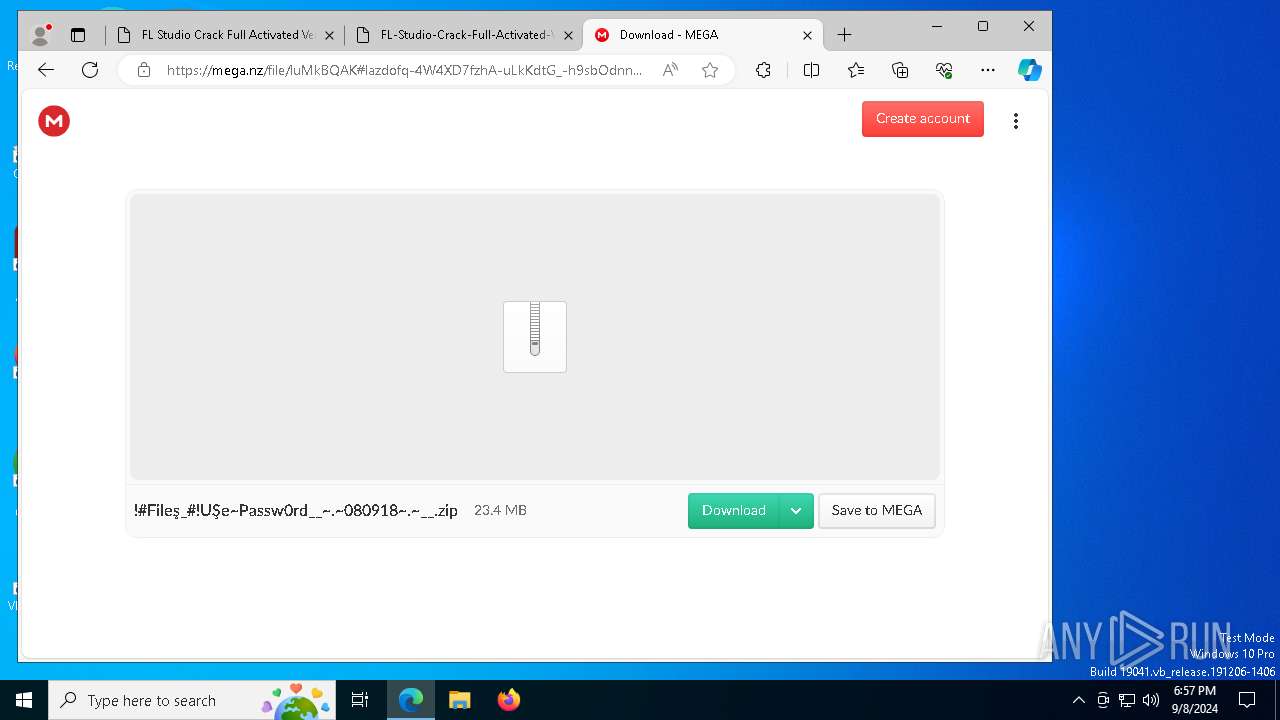The image size is (1280, 720).
Task: Open Read aloud in address bar
Action: 670,70
